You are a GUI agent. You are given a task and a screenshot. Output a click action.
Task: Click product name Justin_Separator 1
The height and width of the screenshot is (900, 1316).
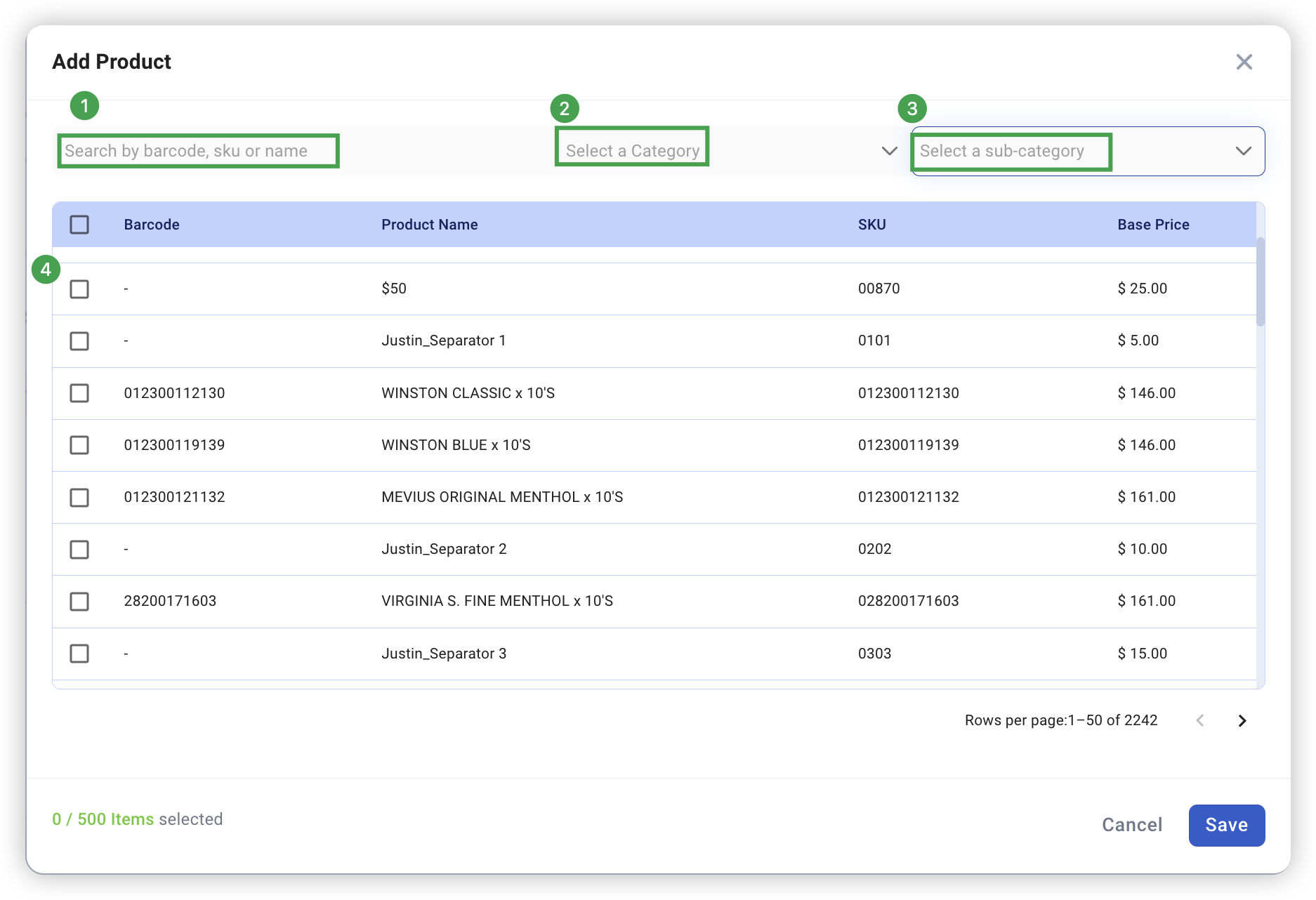(x=443, y=340)
